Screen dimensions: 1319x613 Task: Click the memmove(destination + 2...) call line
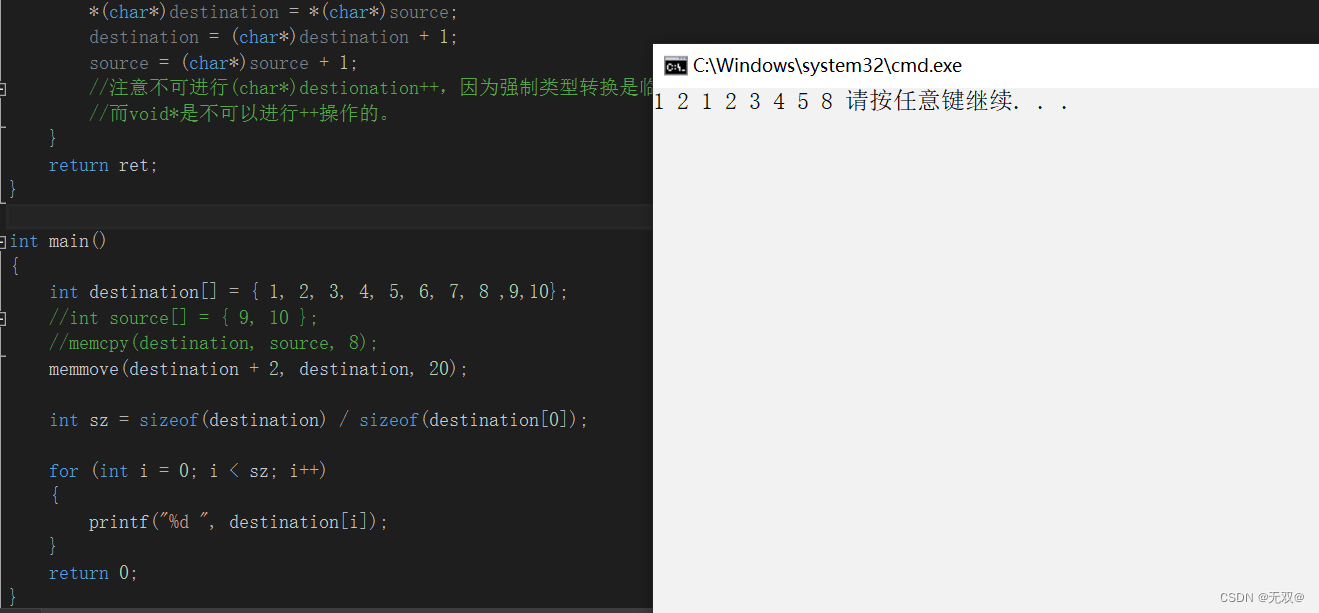tap(258, 369)
